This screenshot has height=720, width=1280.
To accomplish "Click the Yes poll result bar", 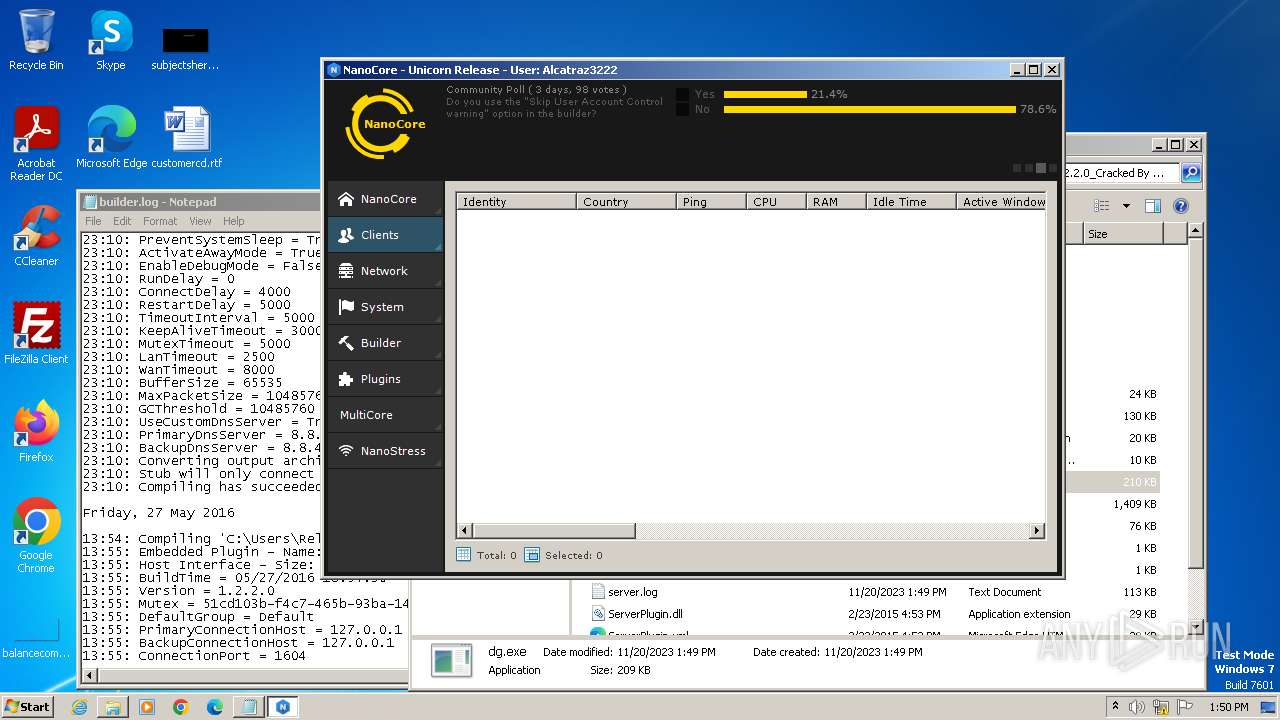I will [x=765, y=94].
